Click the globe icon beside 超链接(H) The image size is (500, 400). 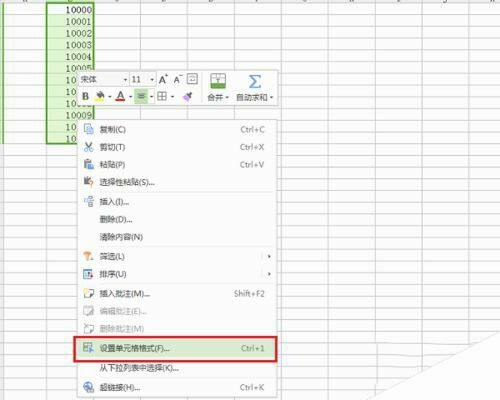click(89, 387)
